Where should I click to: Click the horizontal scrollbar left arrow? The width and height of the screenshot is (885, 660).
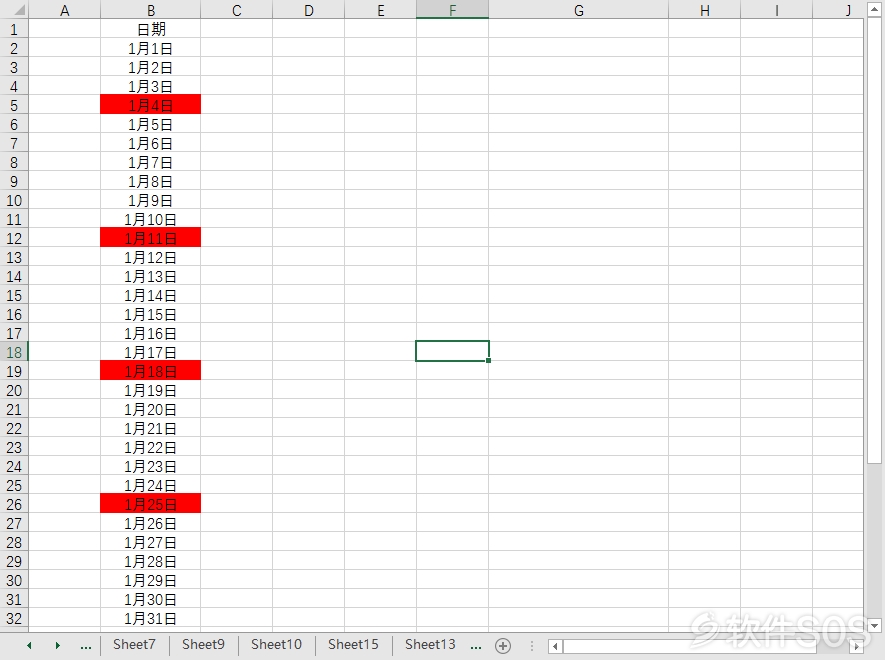(x=555, y=646)
